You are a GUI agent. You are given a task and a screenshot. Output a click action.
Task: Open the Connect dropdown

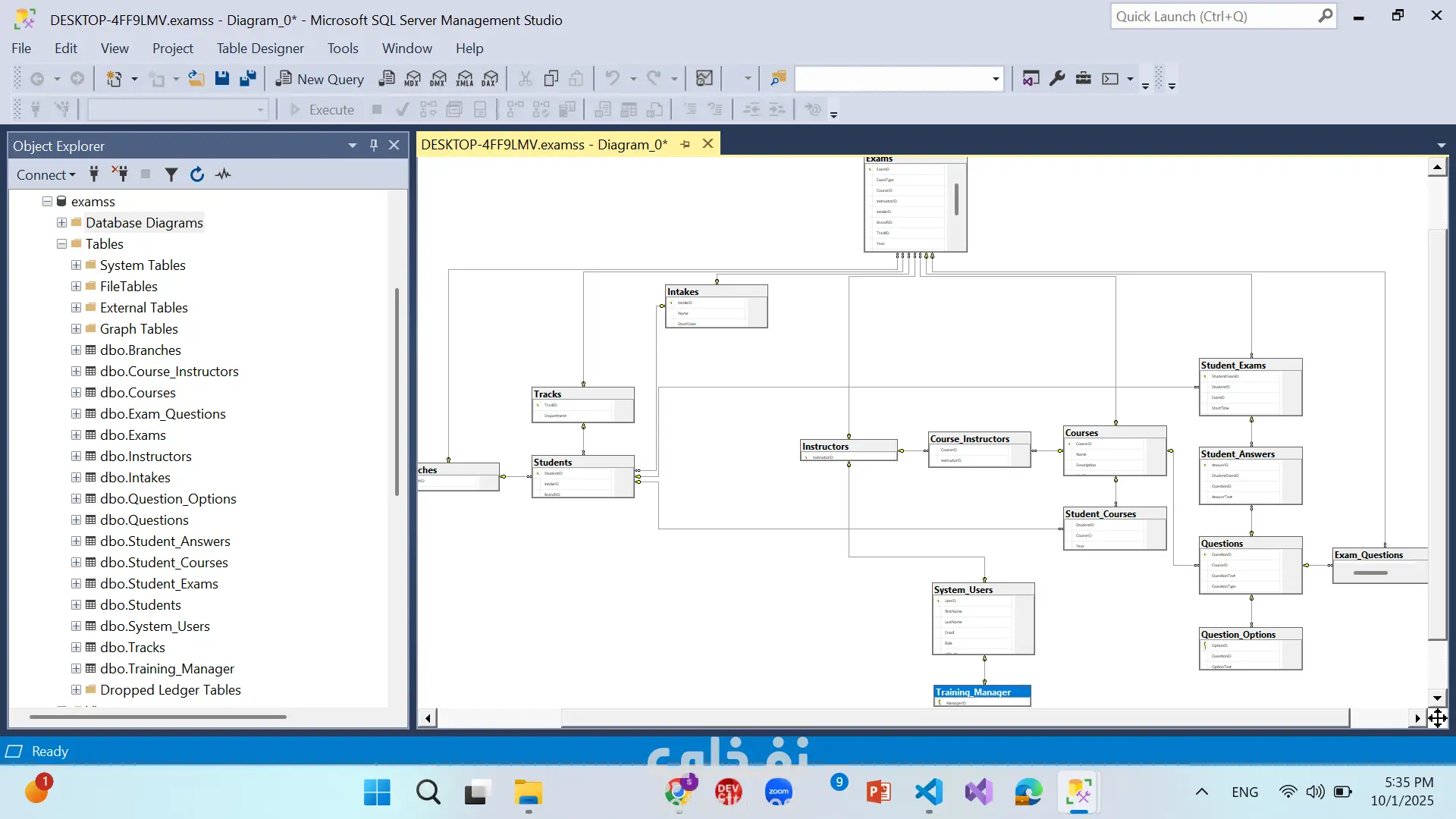pos(46,174)
